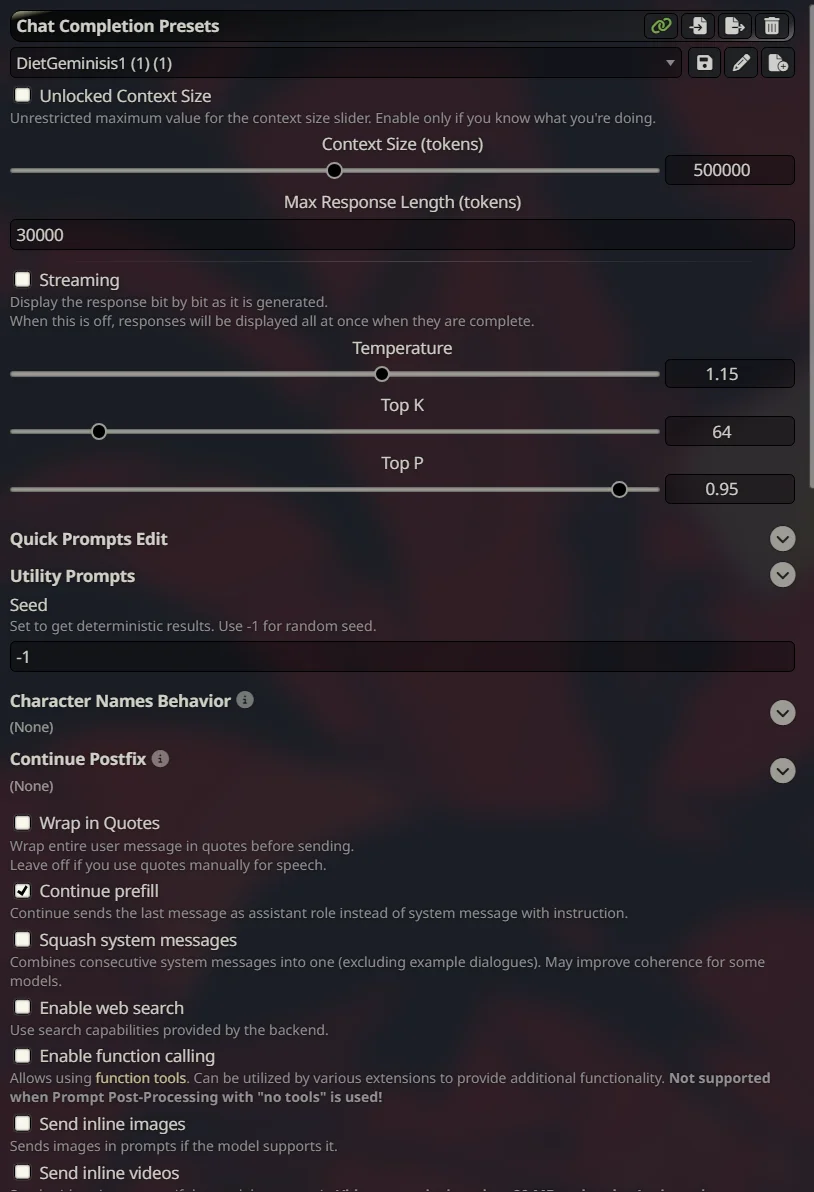
Task: Uncheck the Continue prefill checkbox
Action: click(22, 891)
